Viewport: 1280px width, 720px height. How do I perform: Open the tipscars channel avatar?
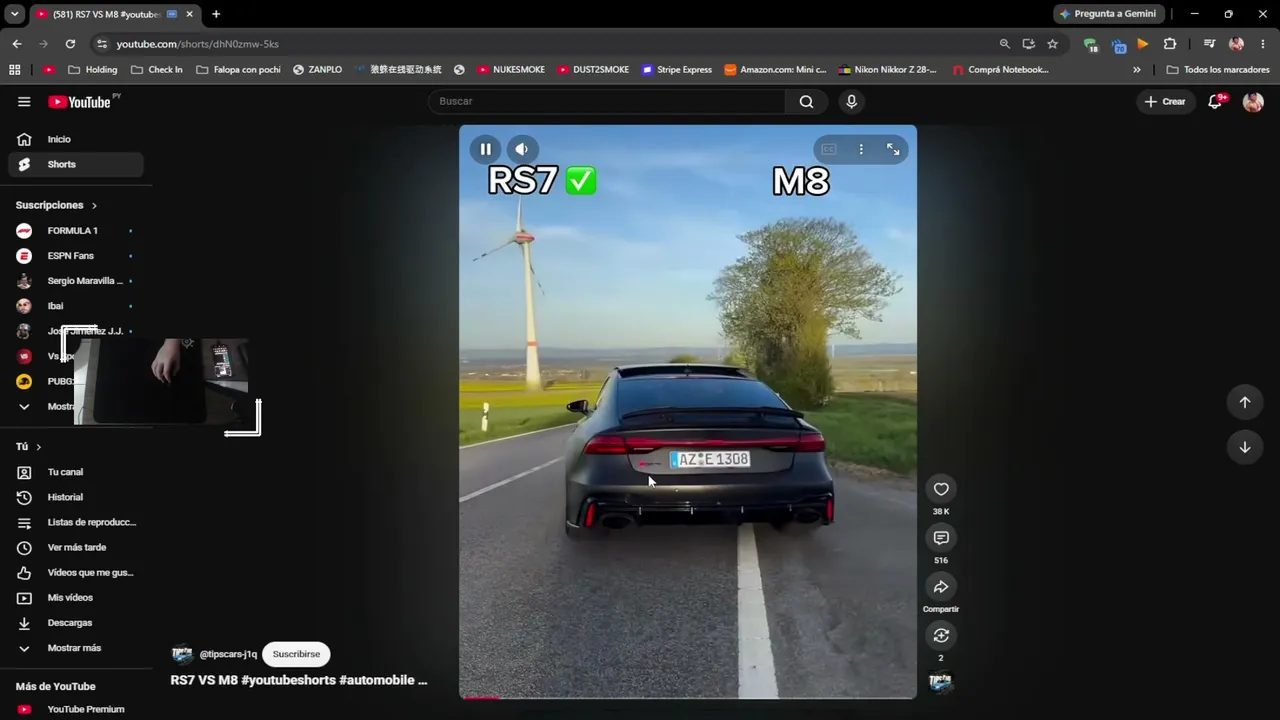coord(182,654)
